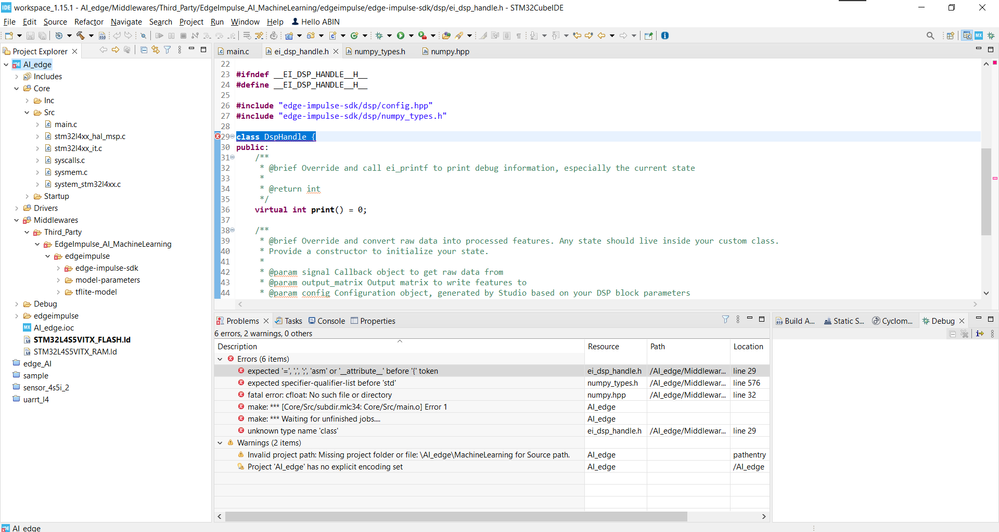This screenshot has height=532, width=999.
Task: Collapse the Errors (6 items) group
Action: 220,359
